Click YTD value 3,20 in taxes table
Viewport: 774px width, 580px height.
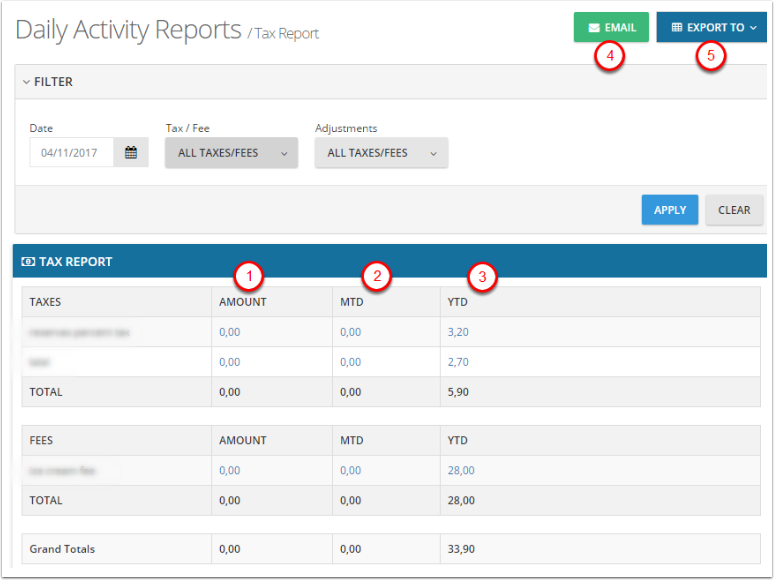click(x=458, y=332)
